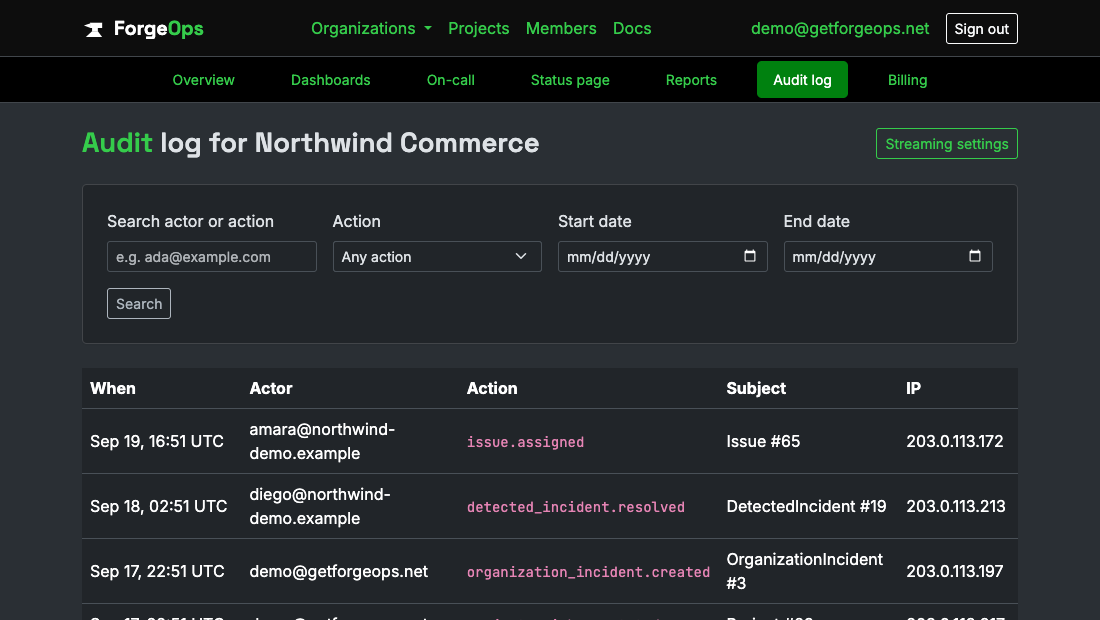
Task: Open the Any action dropdown
Action: (437, 257)
